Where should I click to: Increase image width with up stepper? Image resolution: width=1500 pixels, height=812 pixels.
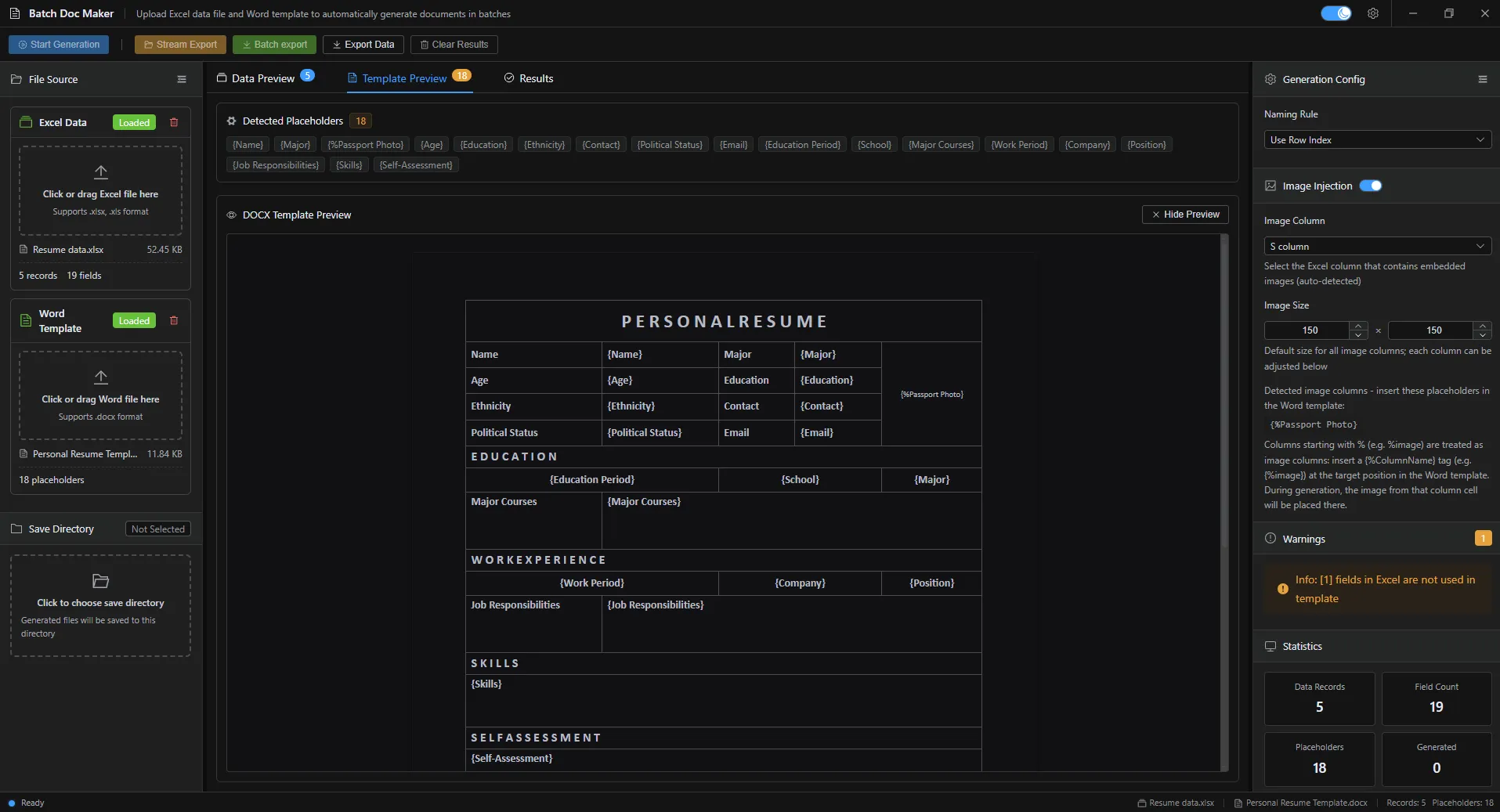click(1358, 326)
